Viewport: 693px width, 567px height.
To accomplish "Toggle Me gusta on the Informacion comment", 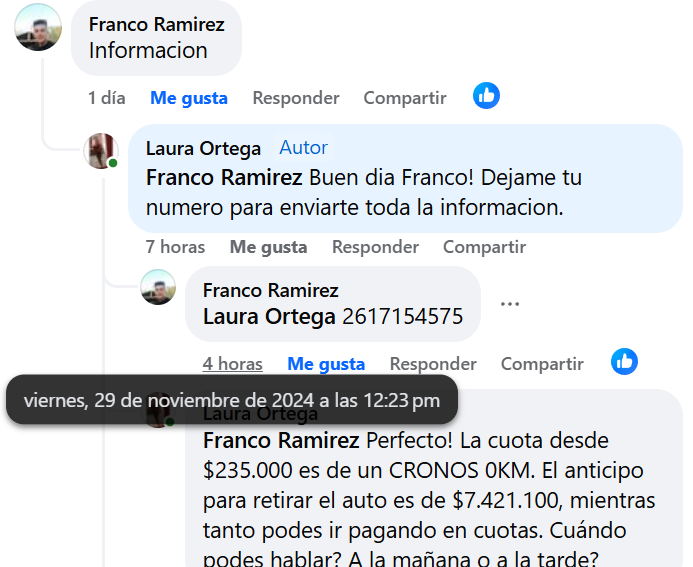I will pos(189,98).
